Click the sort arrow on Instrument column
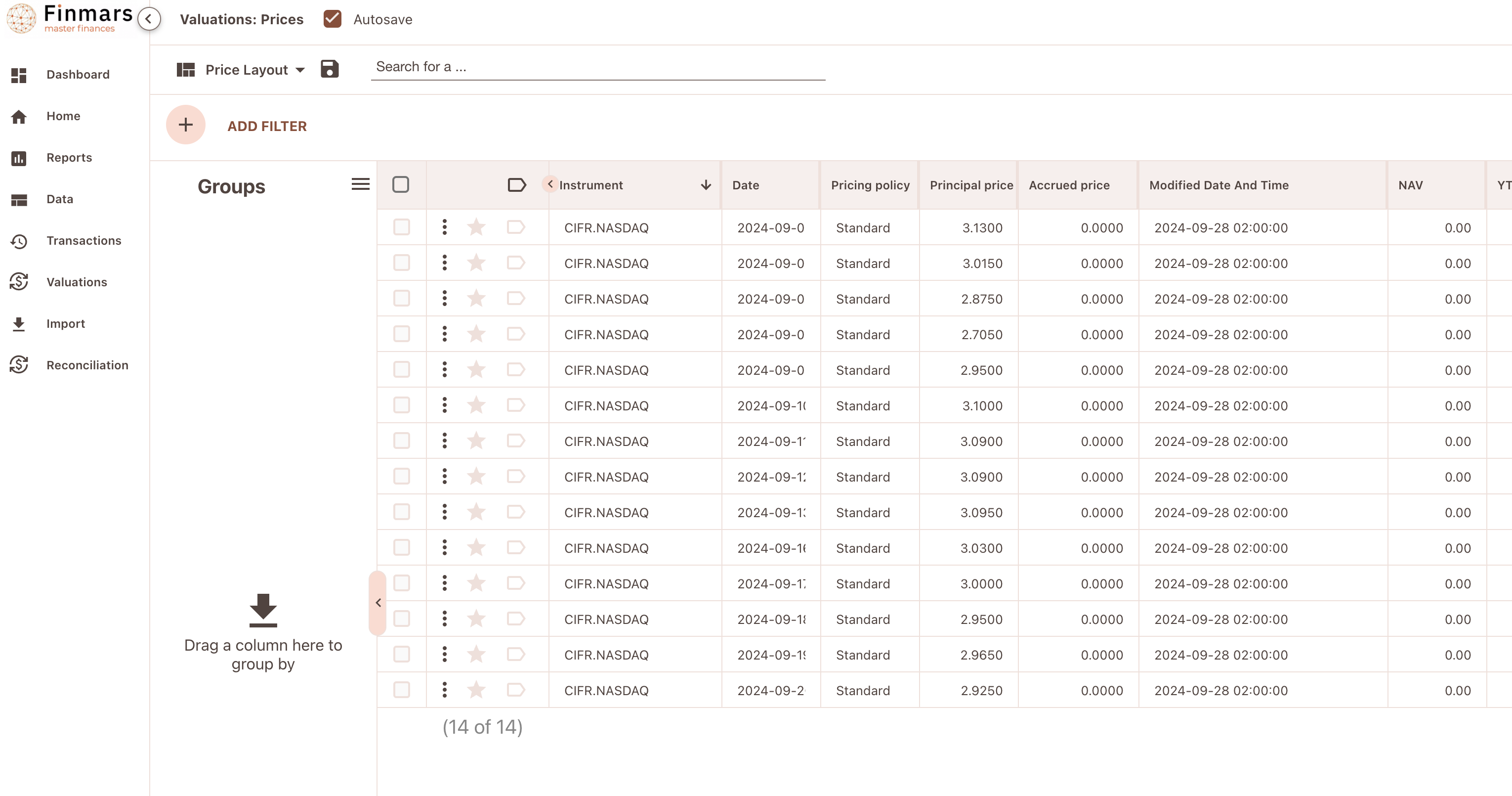 click(706, 185)
